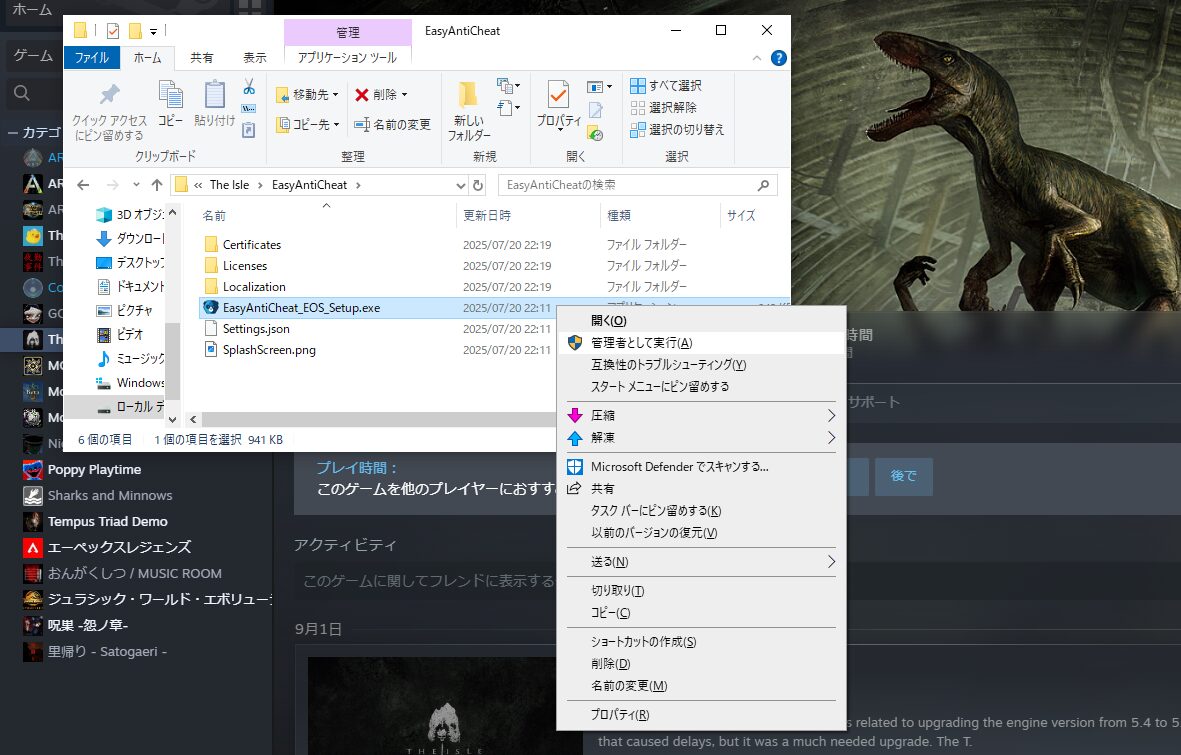The width and height of the screenshot is (1181, 755).
Task: Click the horizontal scrollbar left arrow
Action: tap(194, 420)
